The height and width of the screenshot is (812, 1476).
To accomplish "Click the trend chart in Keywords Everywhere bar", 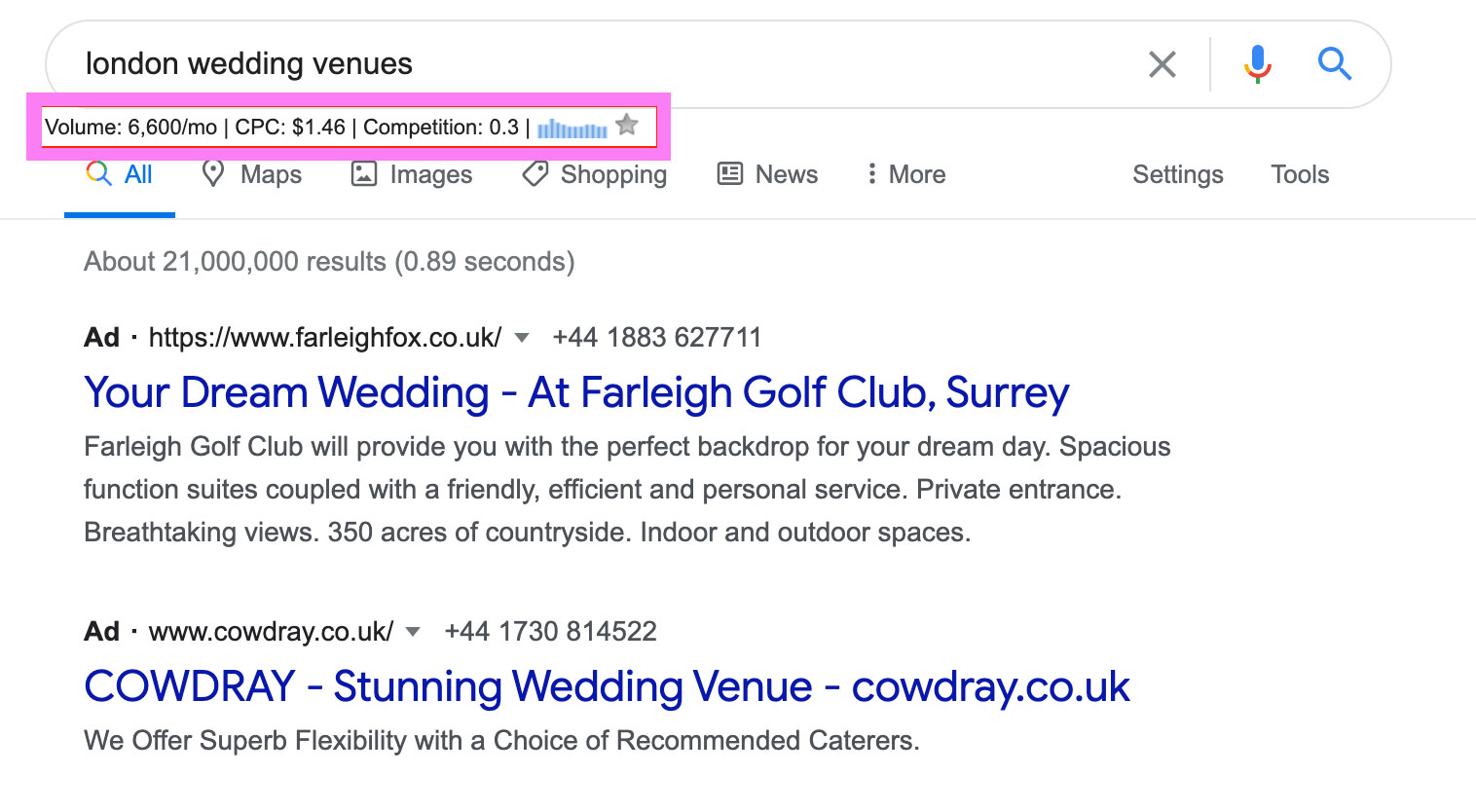I will pos(572,128).
